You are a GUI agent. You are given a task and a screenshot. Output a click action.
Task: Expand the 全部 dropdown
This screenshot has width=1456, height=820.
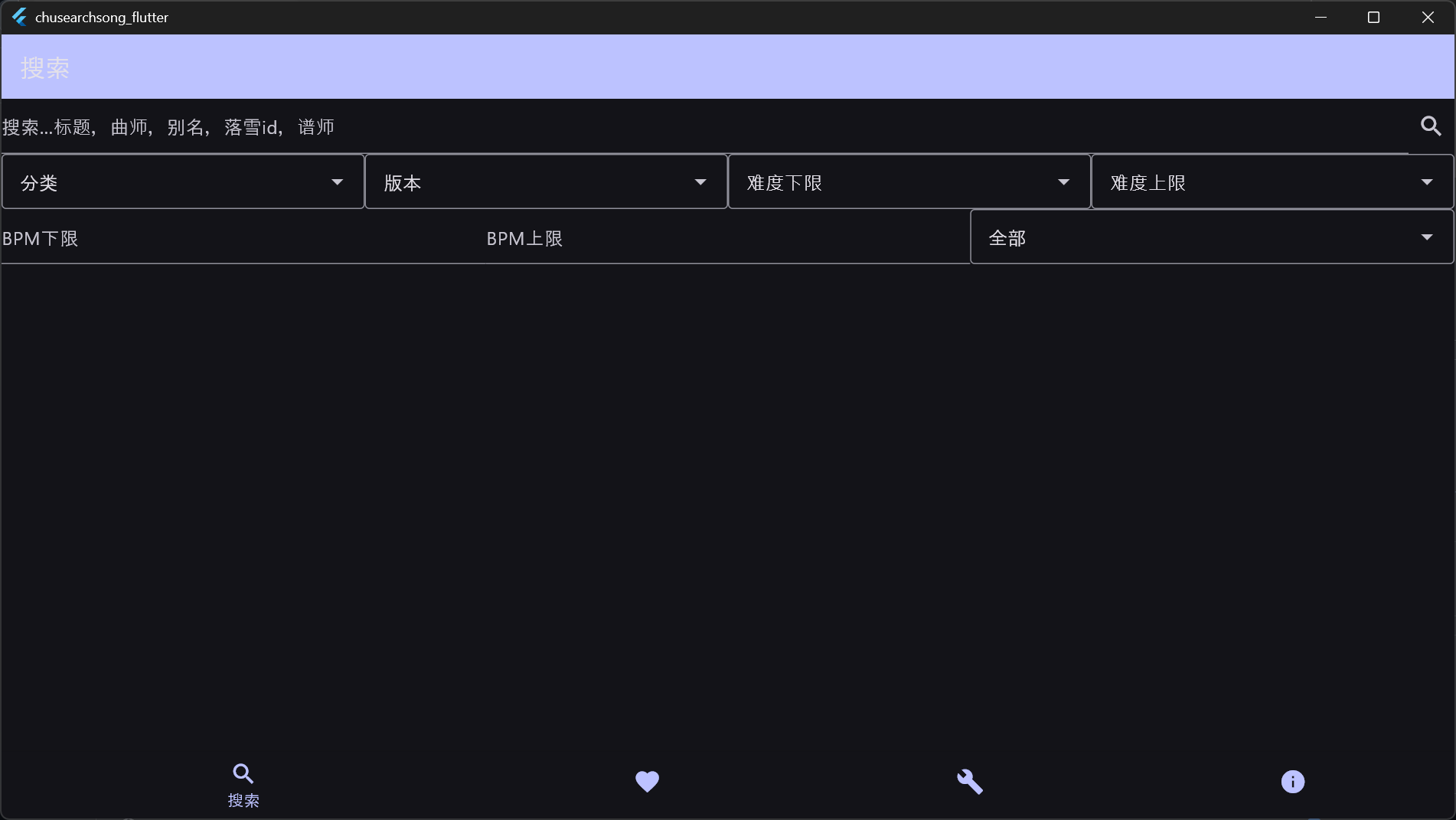coord(1212,237)
